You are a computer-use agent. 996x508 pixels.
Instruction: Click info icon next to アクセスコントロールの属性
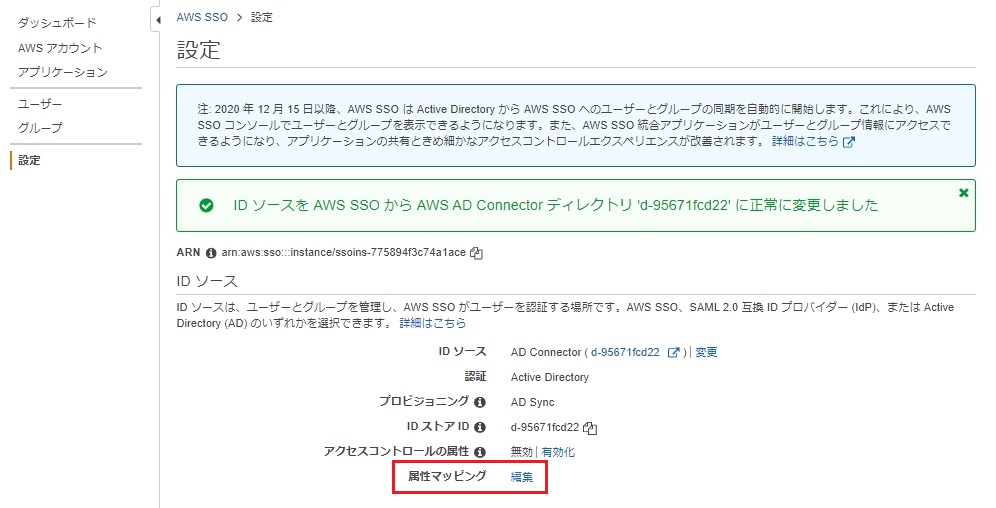[x=480, y=452]
